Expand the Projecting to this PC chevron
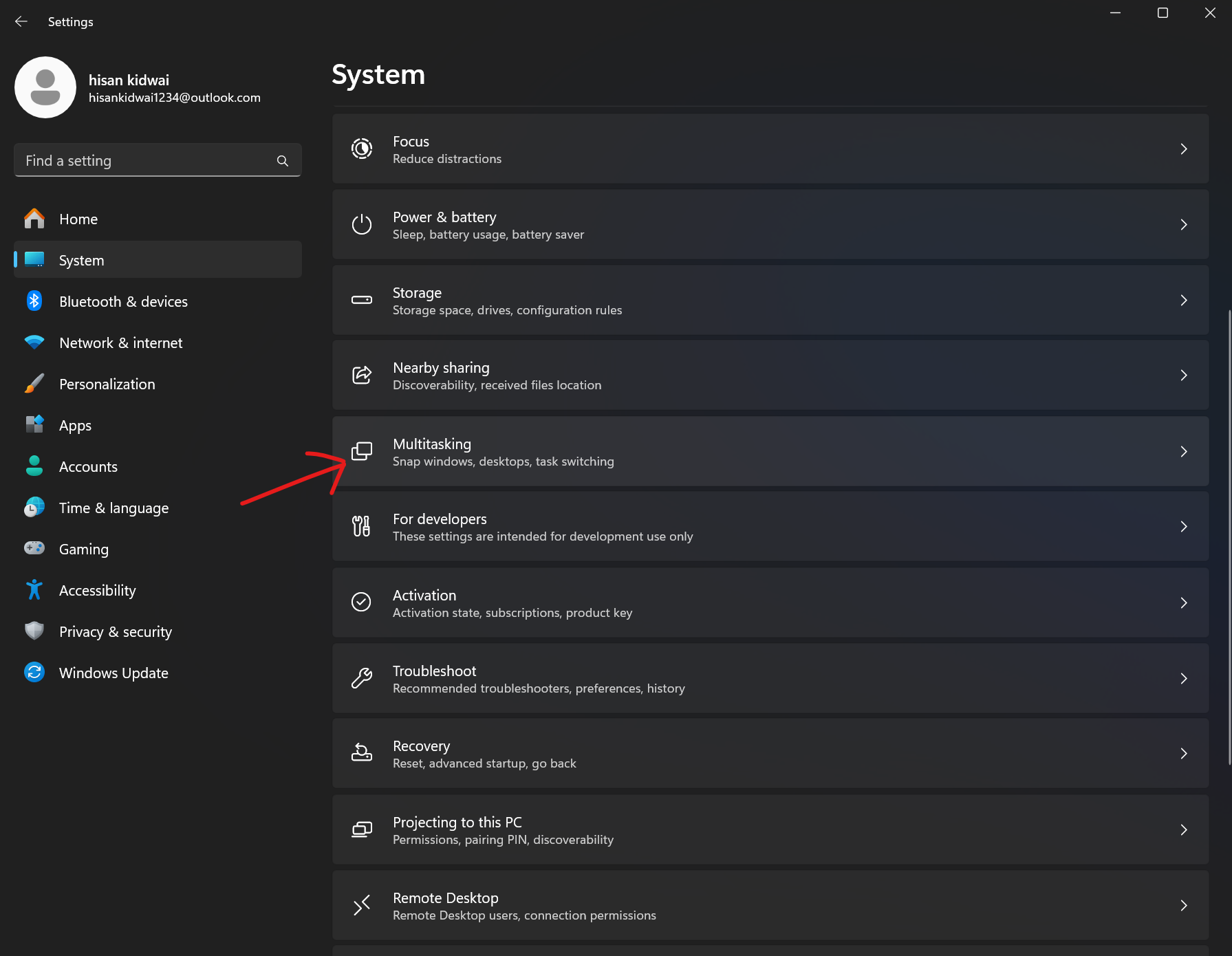The width and height of the screenshot is (1232, 956). [x=1184, y=829]
